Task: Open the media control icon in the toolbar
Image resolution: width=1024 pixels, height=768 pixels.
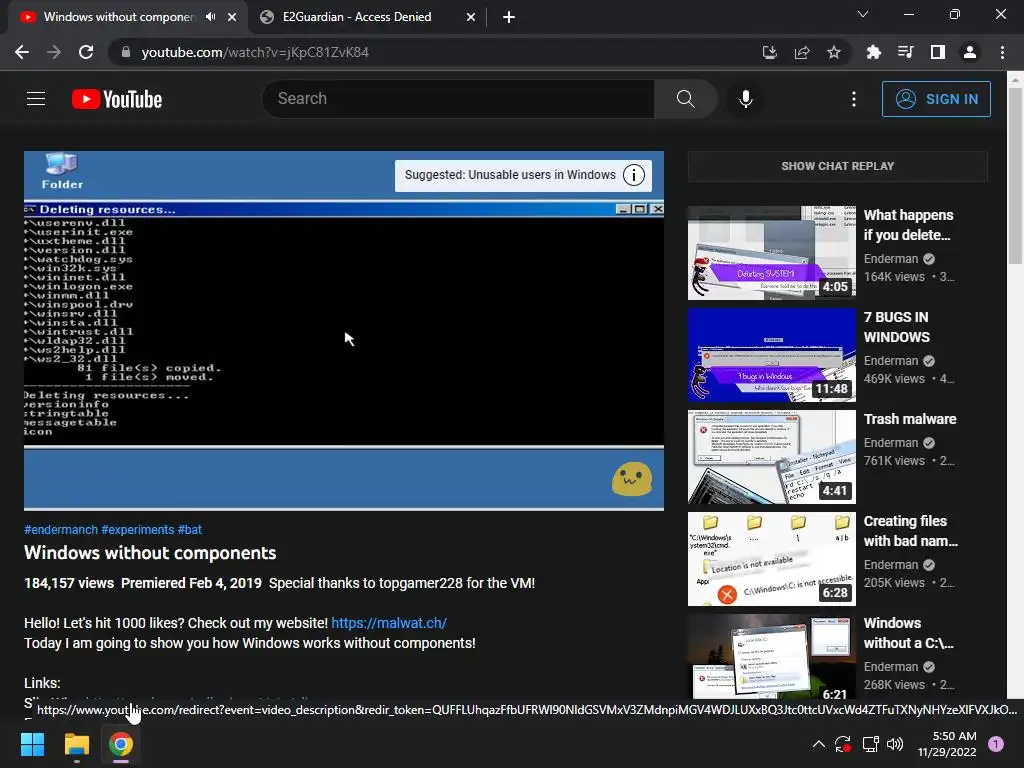Action: (x=905, y=52)
